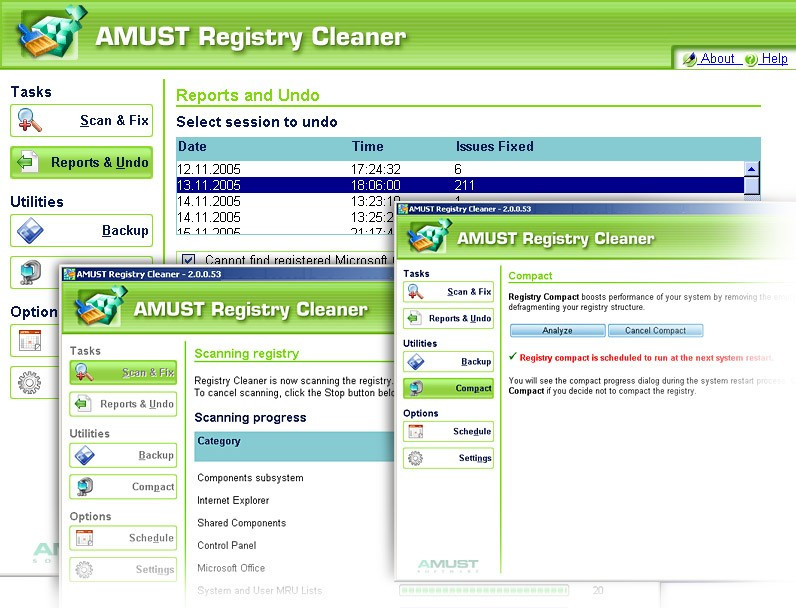Select Reports & Undo in back window
796x608 pixels.
coord(81,162)
